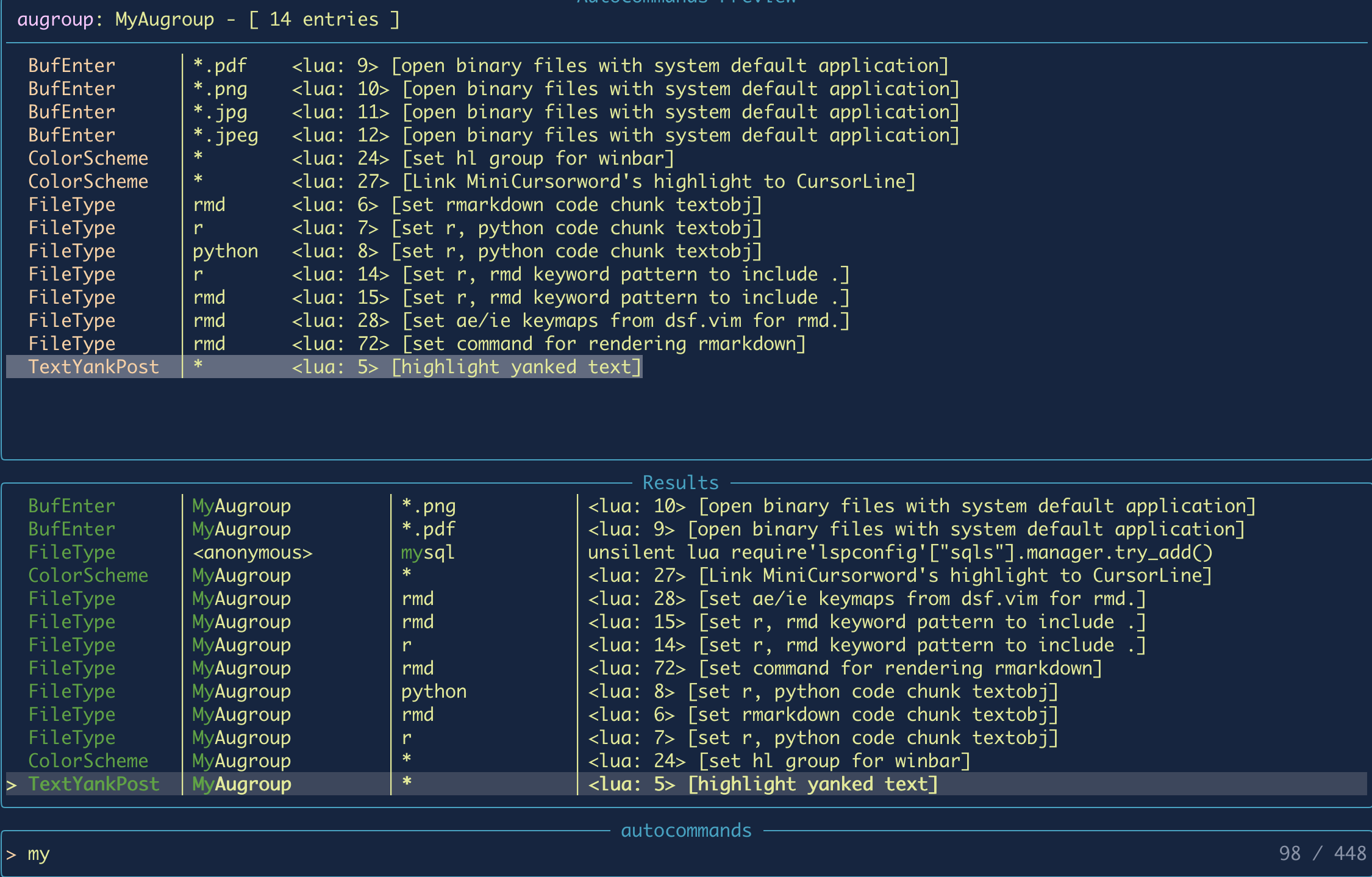Select the FileType rmd textobj entry

tap(244, 204)
